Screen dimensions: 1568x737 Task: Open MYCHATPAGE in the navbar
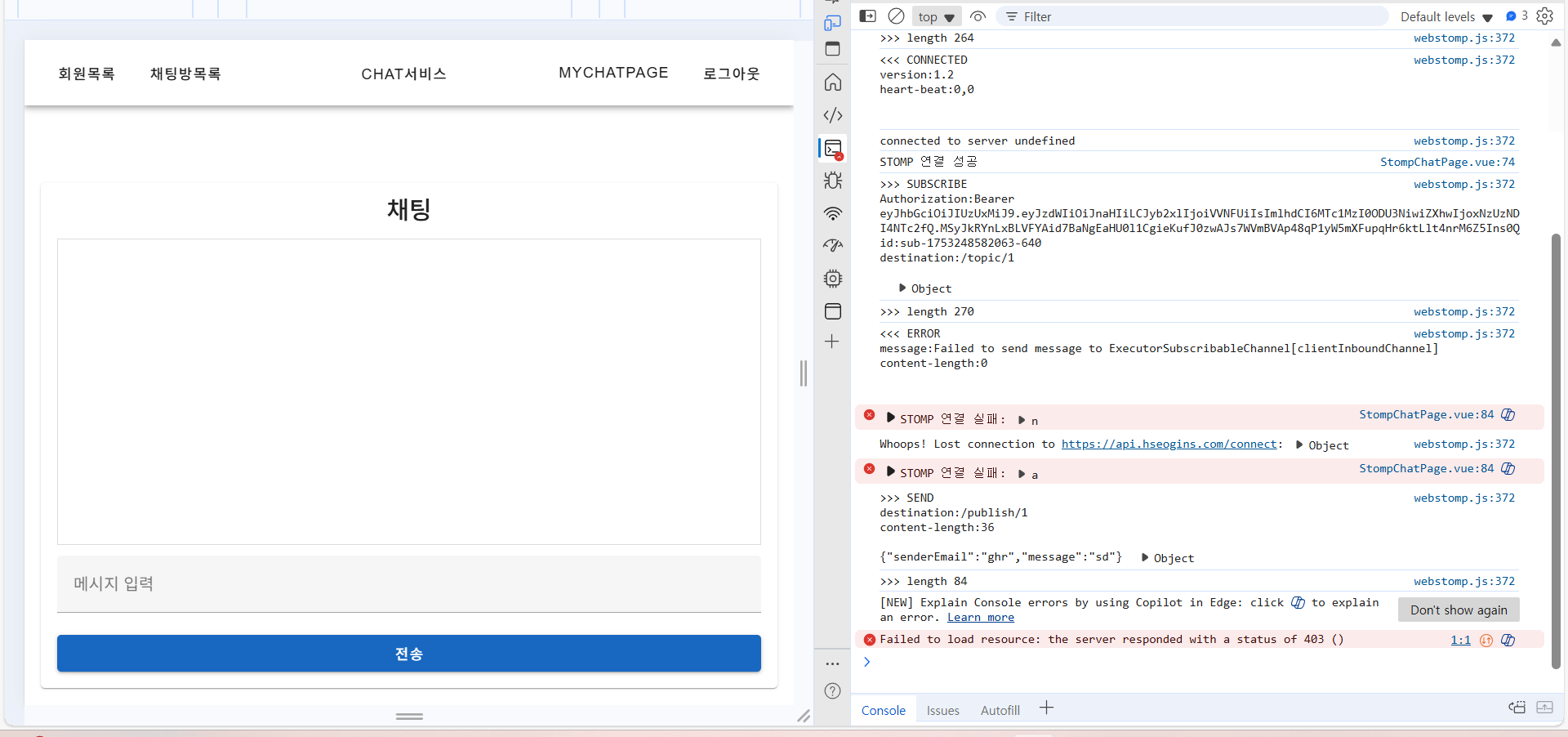[x=613, y=73]
